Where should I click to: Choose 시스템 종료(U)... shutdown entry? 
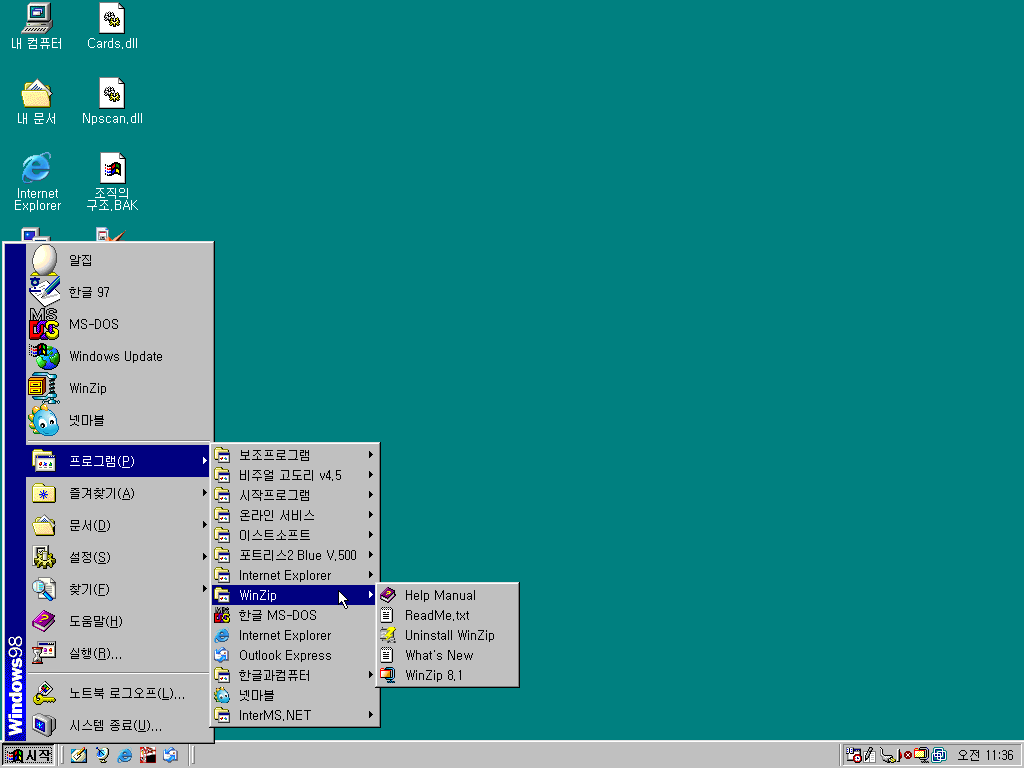(x=120, y=726)
